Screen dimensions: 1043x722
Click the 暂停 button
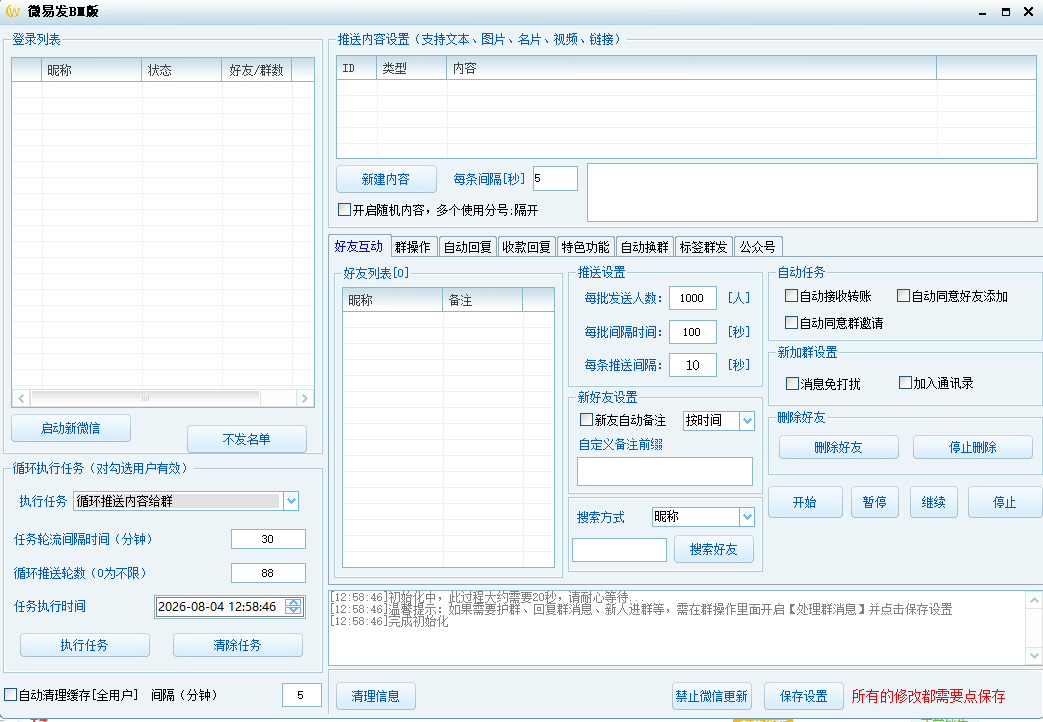click(x=875, y=502)
